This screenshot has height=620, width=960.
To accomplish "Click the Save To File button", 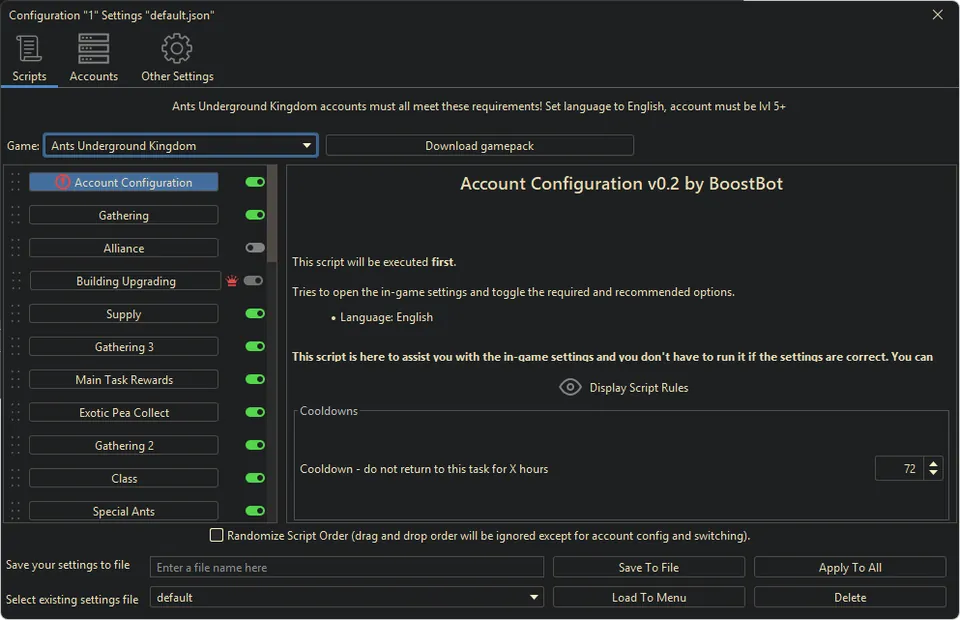I will (x=648, y=567).
